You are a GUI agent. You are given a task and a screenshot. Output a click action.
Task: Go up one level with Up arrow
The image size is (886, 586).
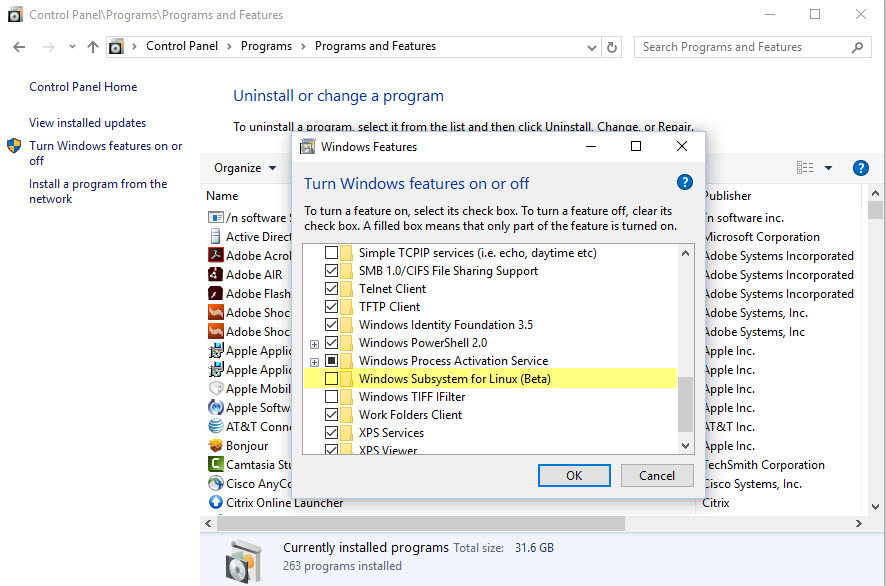point(93,47)
